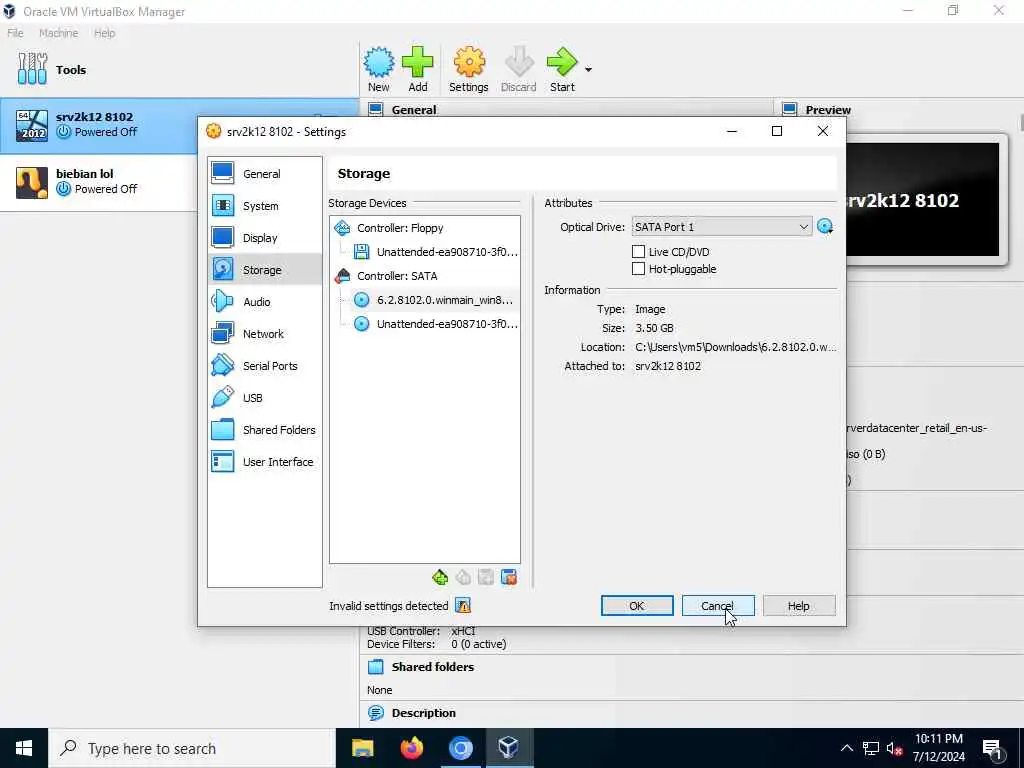Select the SATA Unattended optical disk entry
The width and height of the screenshot is (1024, 768).
436,324
